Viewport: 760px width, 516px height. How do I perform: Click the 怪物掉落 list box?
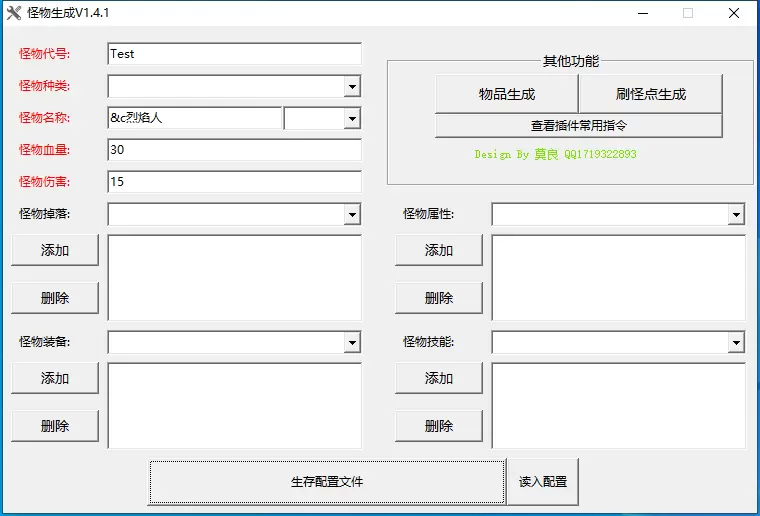point(235,278)
